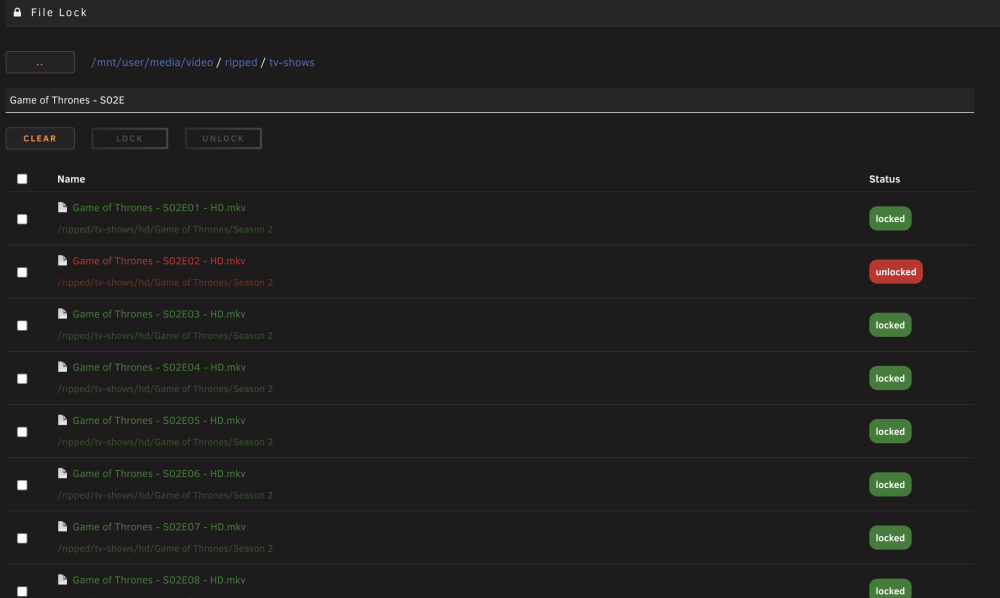The height and width of the screenshot is (598, 1000).
Task: Mark the S02E04 file checkbox
Action: pos(22,379)
